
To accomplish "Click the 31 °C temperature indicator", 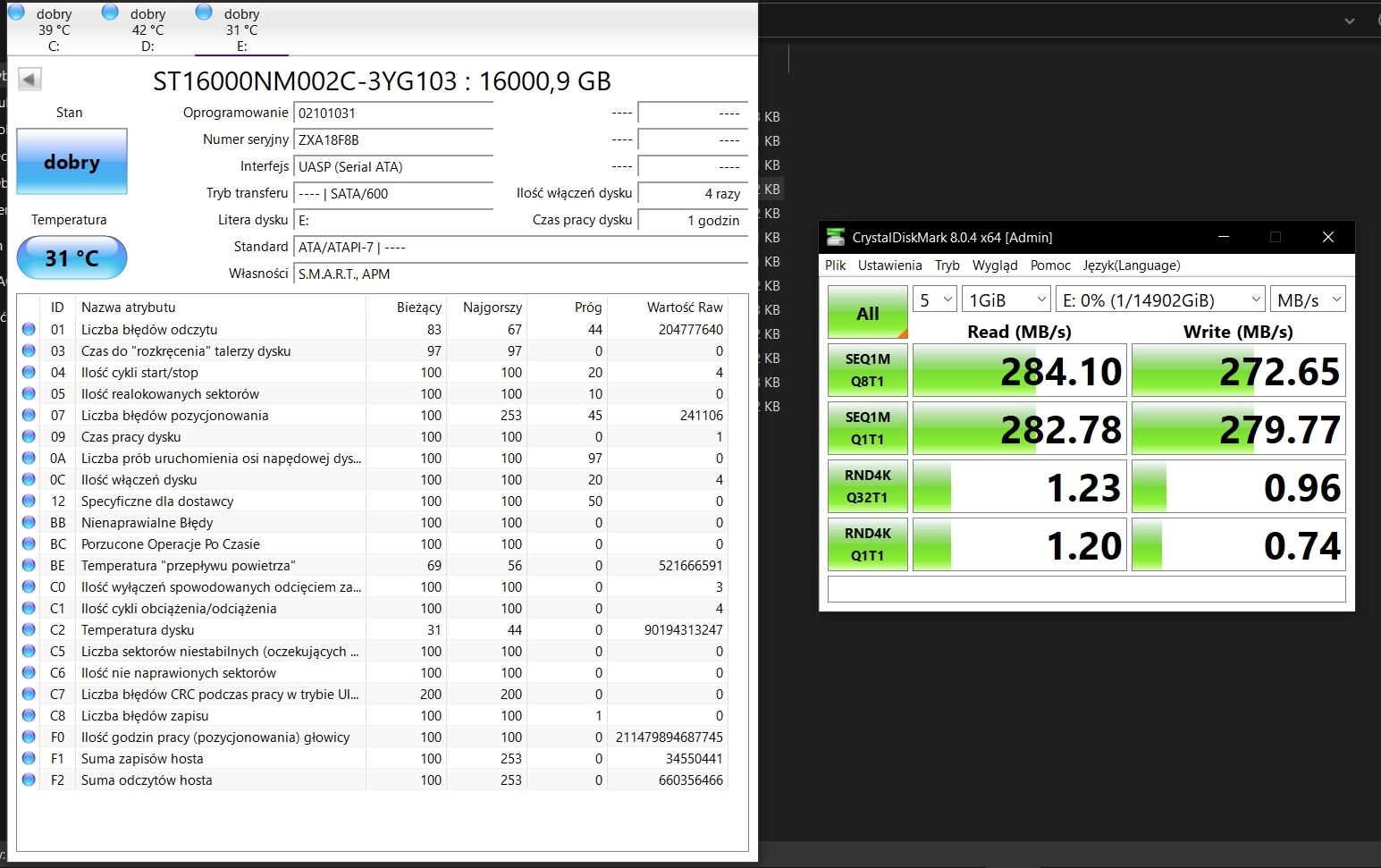I will coord(72,258).
